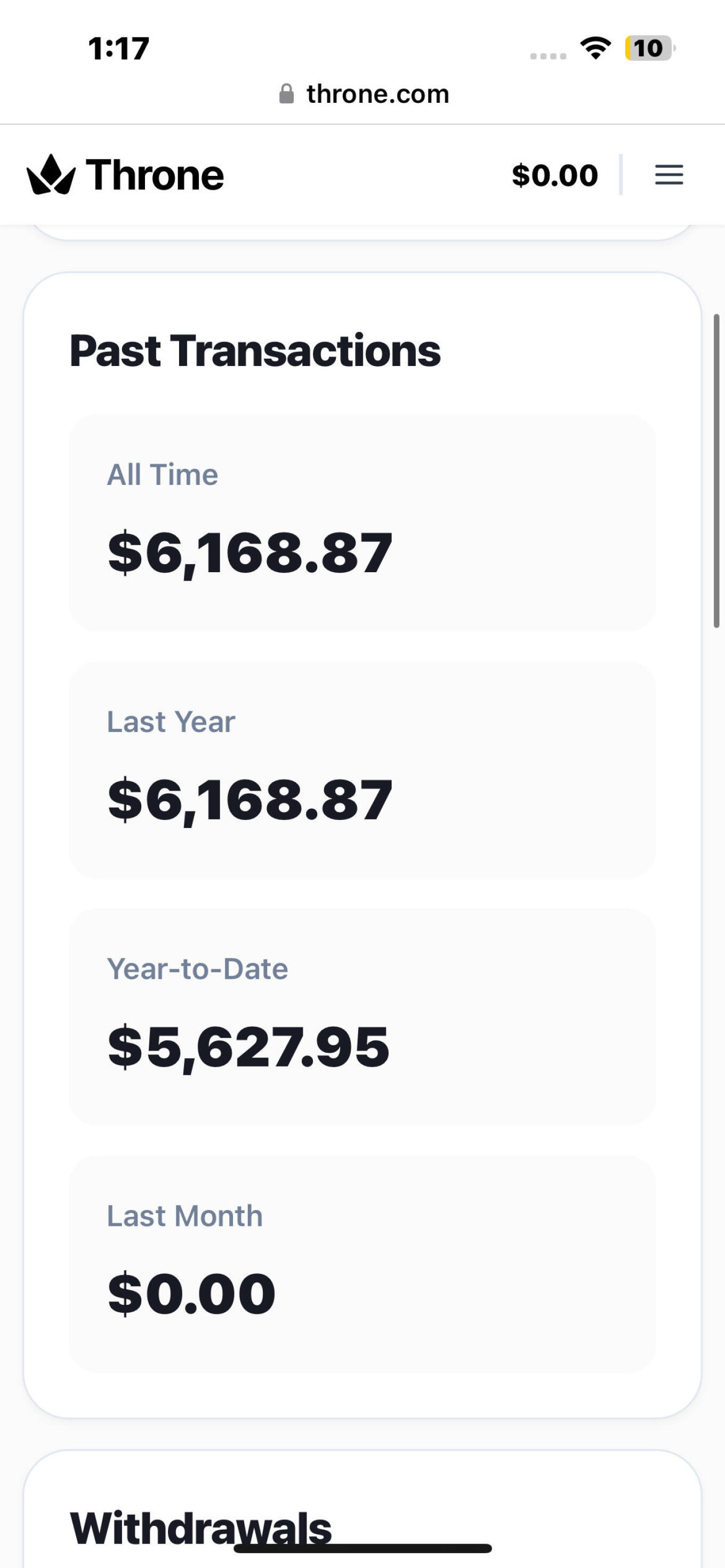725x1568 pixels.
Task: Select the All Time label
Action: (162, 475)
